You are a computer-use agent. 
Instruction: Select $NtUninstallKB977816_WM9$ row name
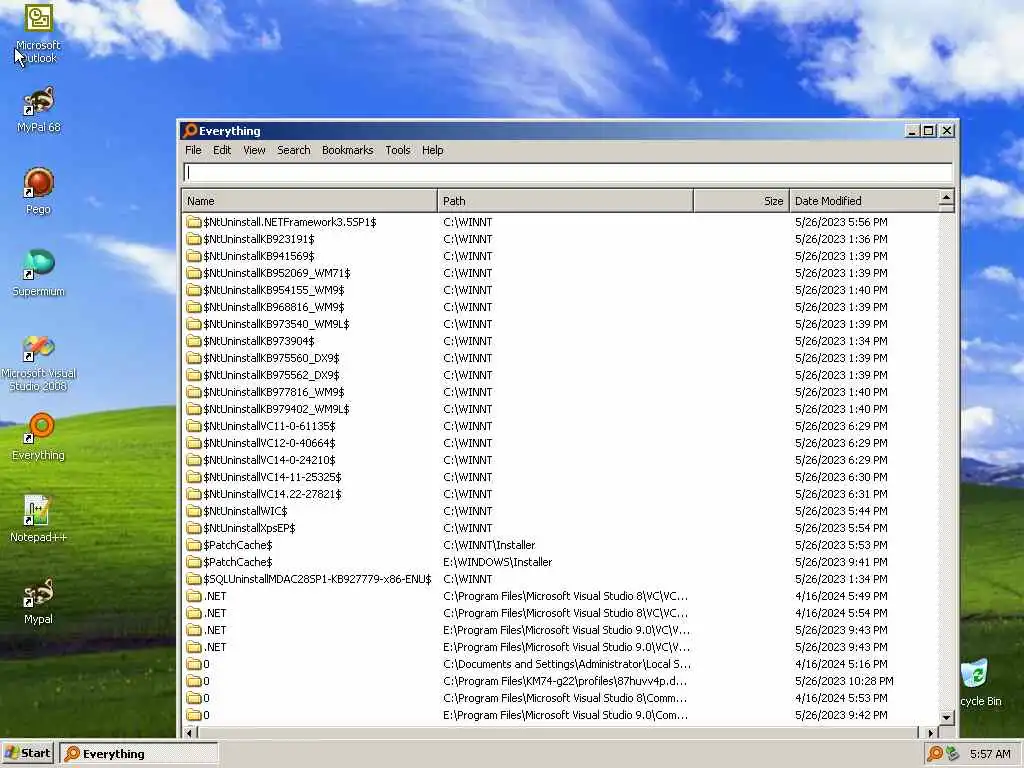(x=274, y=392)
